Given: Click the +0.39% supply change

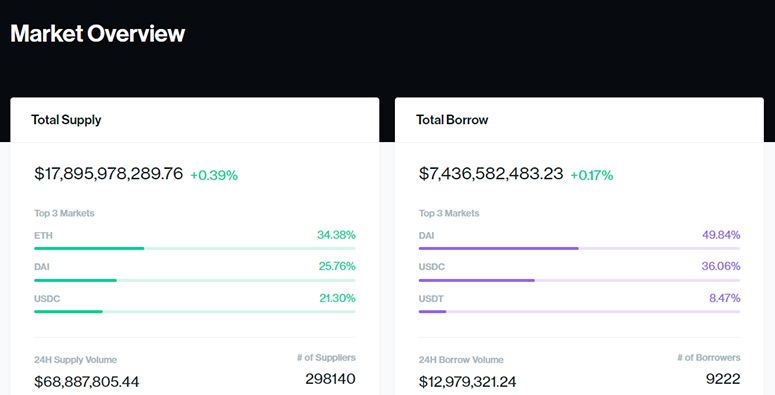Looking at the screenshot, I should (214, 175).
